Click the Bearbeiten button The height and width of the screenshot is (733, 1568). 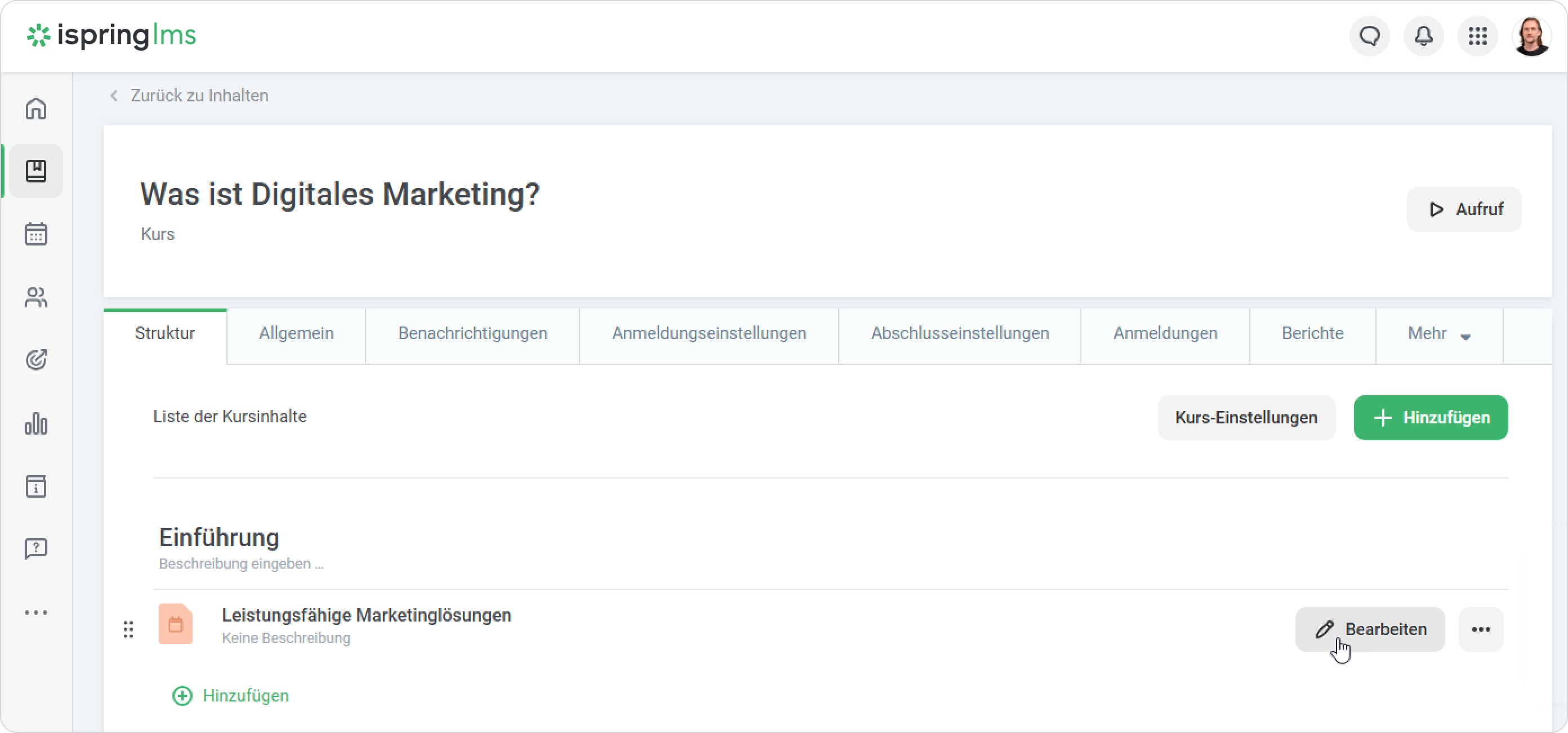pyautogui.click(x=1370, y=629)
